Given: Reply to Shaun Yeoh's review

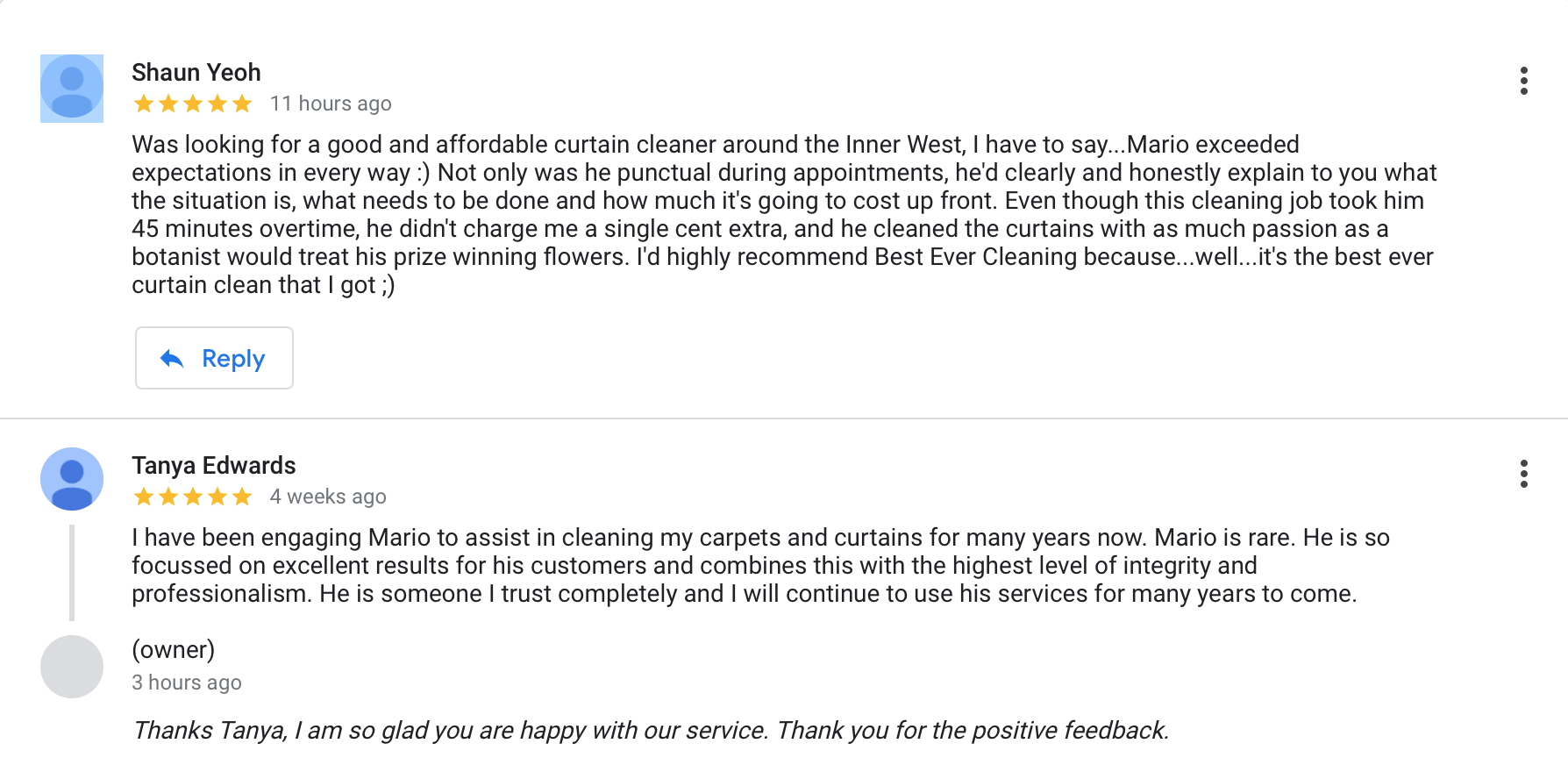Looking at the screenshot, I should click(214, 358).
